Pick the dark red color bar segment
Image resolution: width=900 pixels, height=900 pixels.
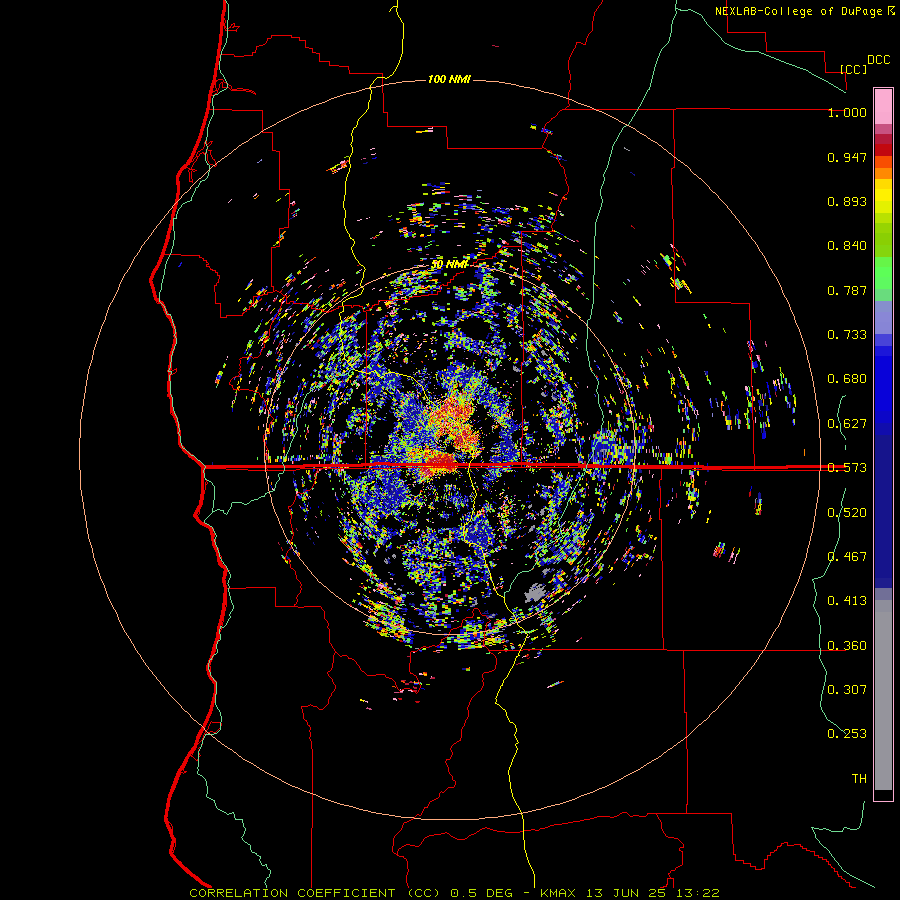(883, 150)
